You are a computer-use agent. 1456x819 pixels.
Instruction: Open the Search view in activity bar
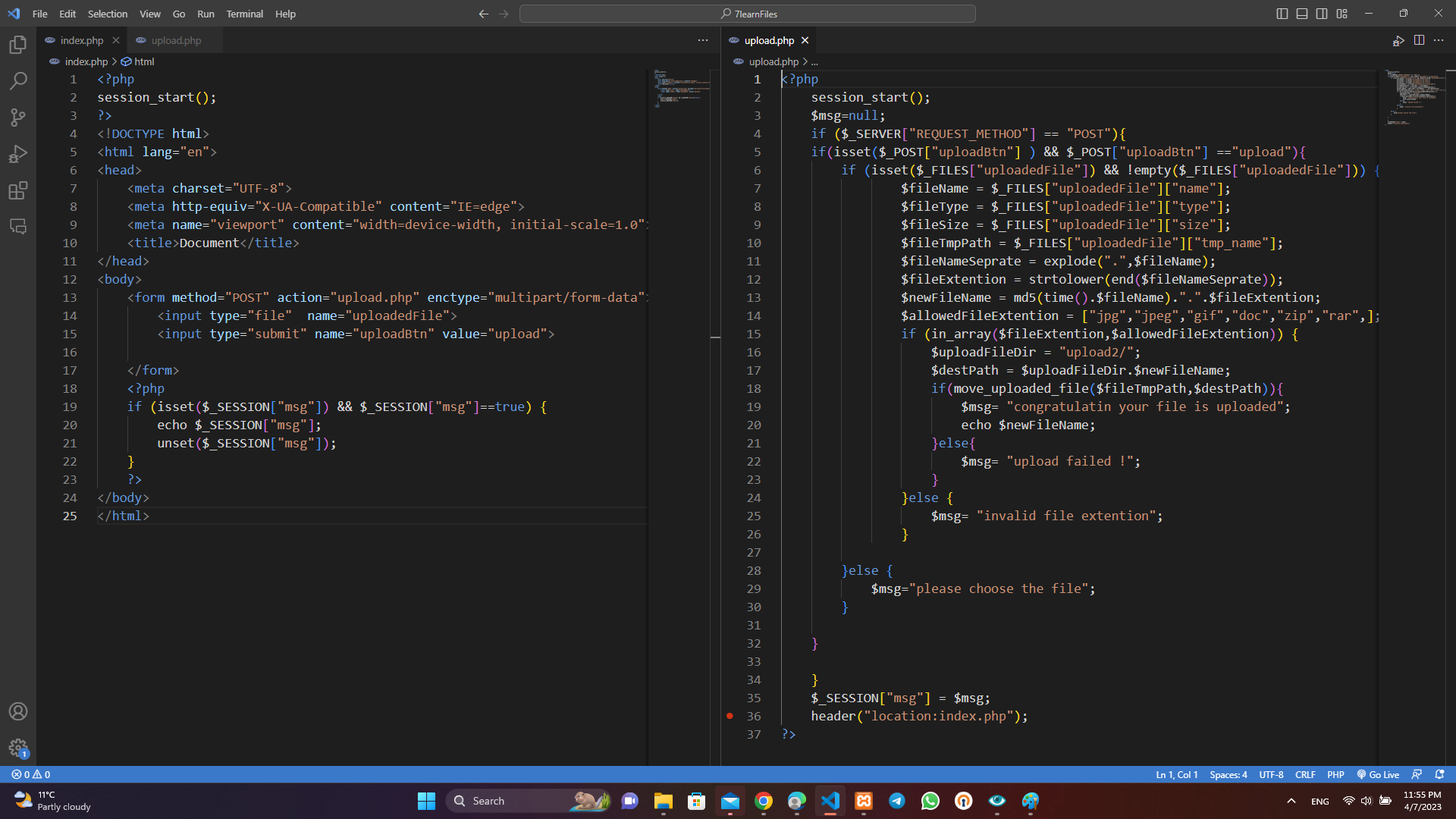point(18,80)
